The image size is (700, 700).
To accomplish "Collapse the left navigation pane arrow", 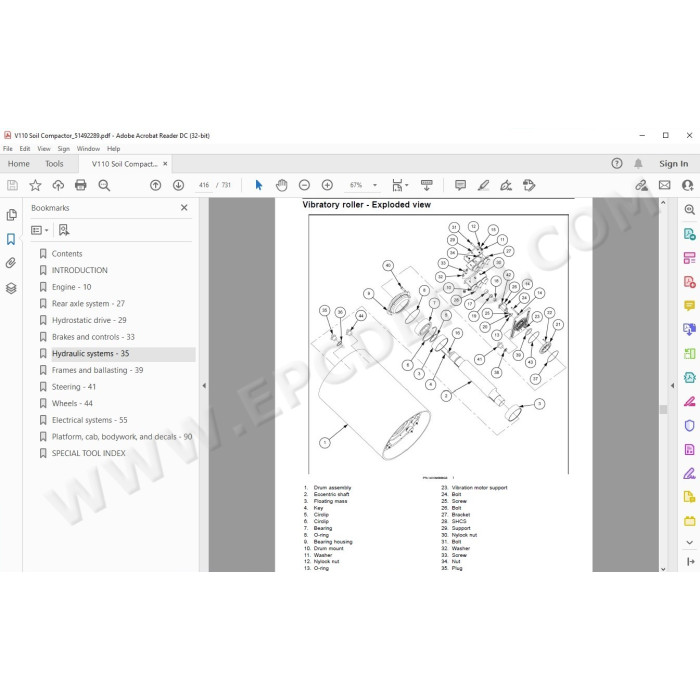I will tap(204, 385).
